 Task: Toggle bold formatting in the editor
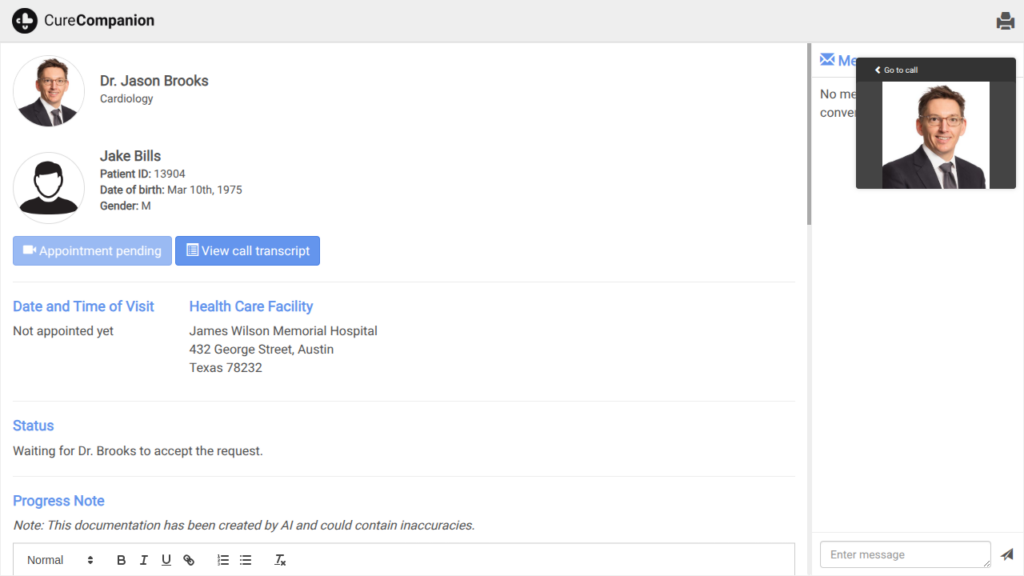(x=121, y=560)
